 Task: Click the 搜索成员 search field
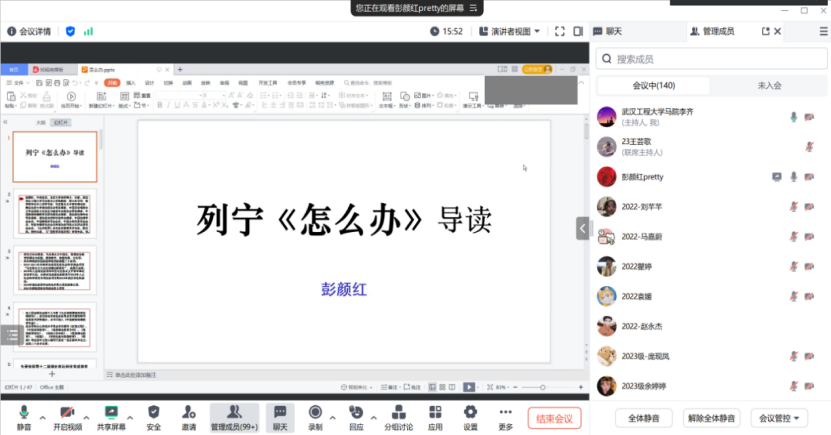pos(710,59)
